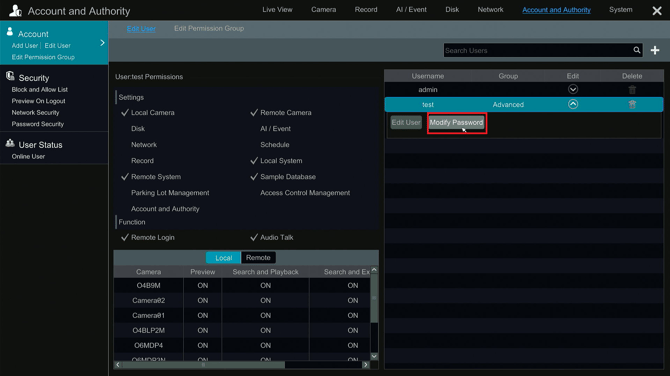Click horizontal scrollbar left arrow
Image resolution: width=670 pixels, height=376 pixels.
click(118, 365)
